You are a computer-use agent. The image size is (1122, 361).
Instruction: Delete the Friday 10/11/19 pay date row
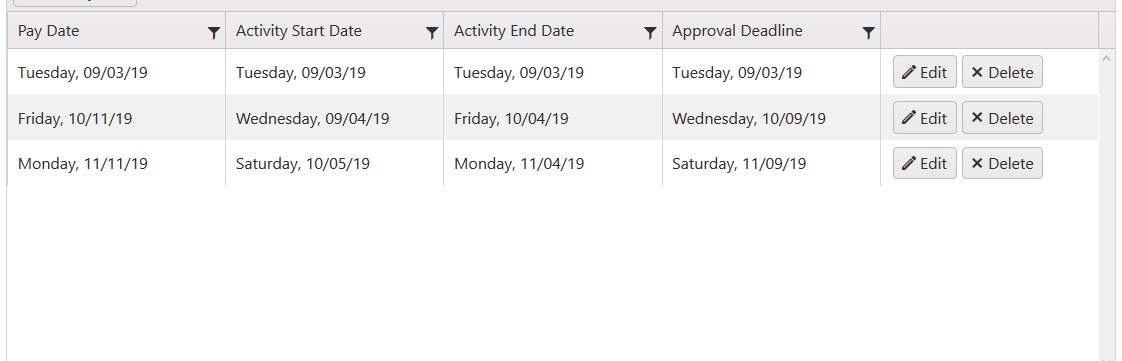1002,118
